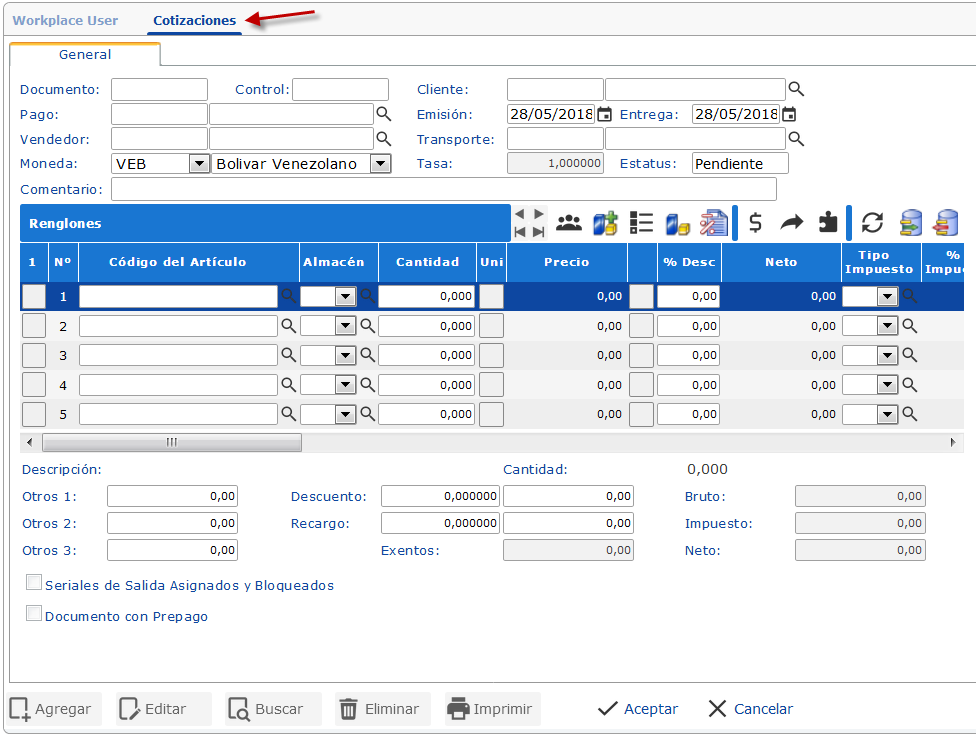
Task: Click the Aceptar button
Action: tap(638, 709)
